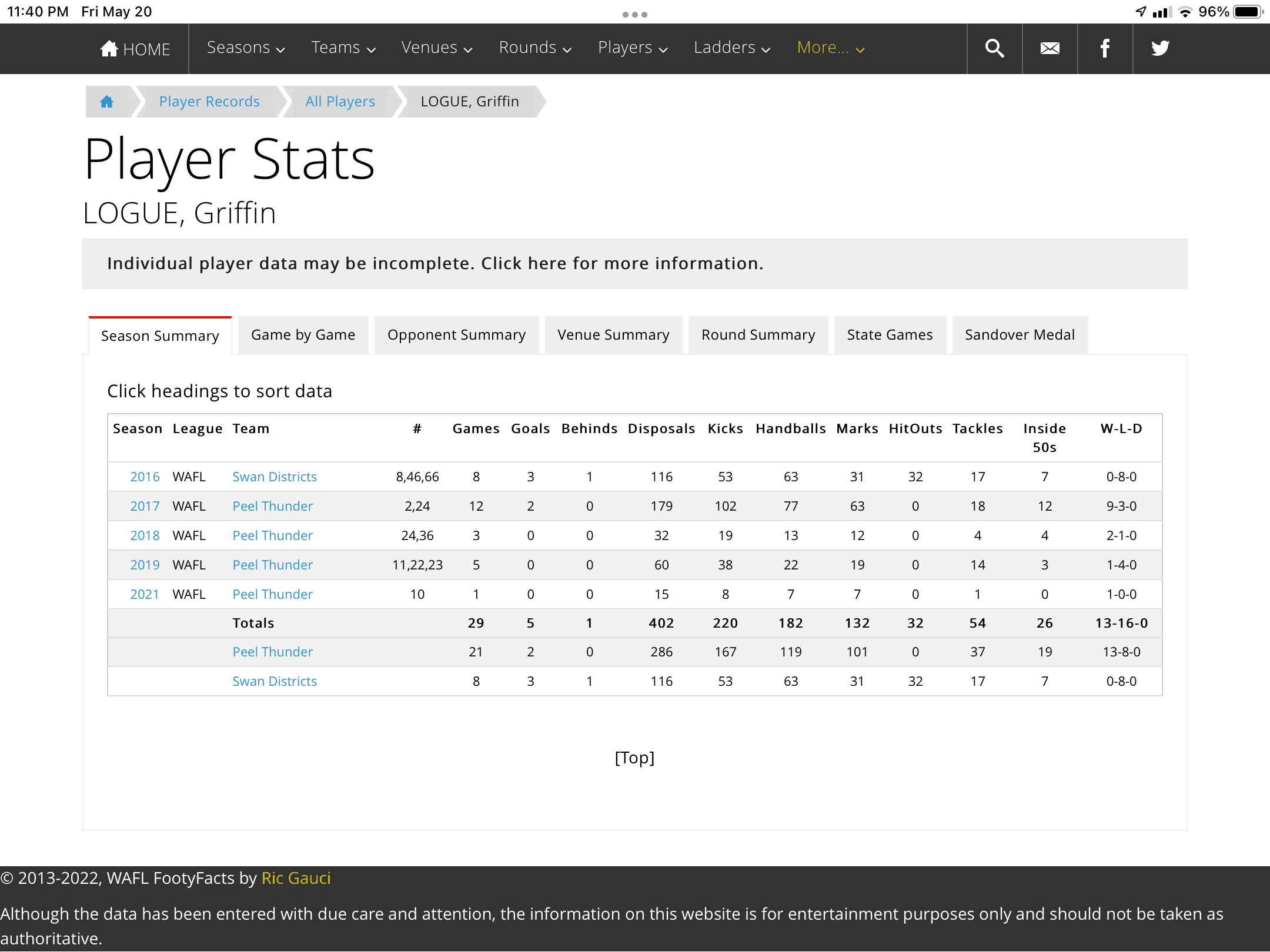The width and height of the screenshot is (1270, 952).
Task: Open the 2021 season link
Action: pyautogui.click(x=145, y=594)
